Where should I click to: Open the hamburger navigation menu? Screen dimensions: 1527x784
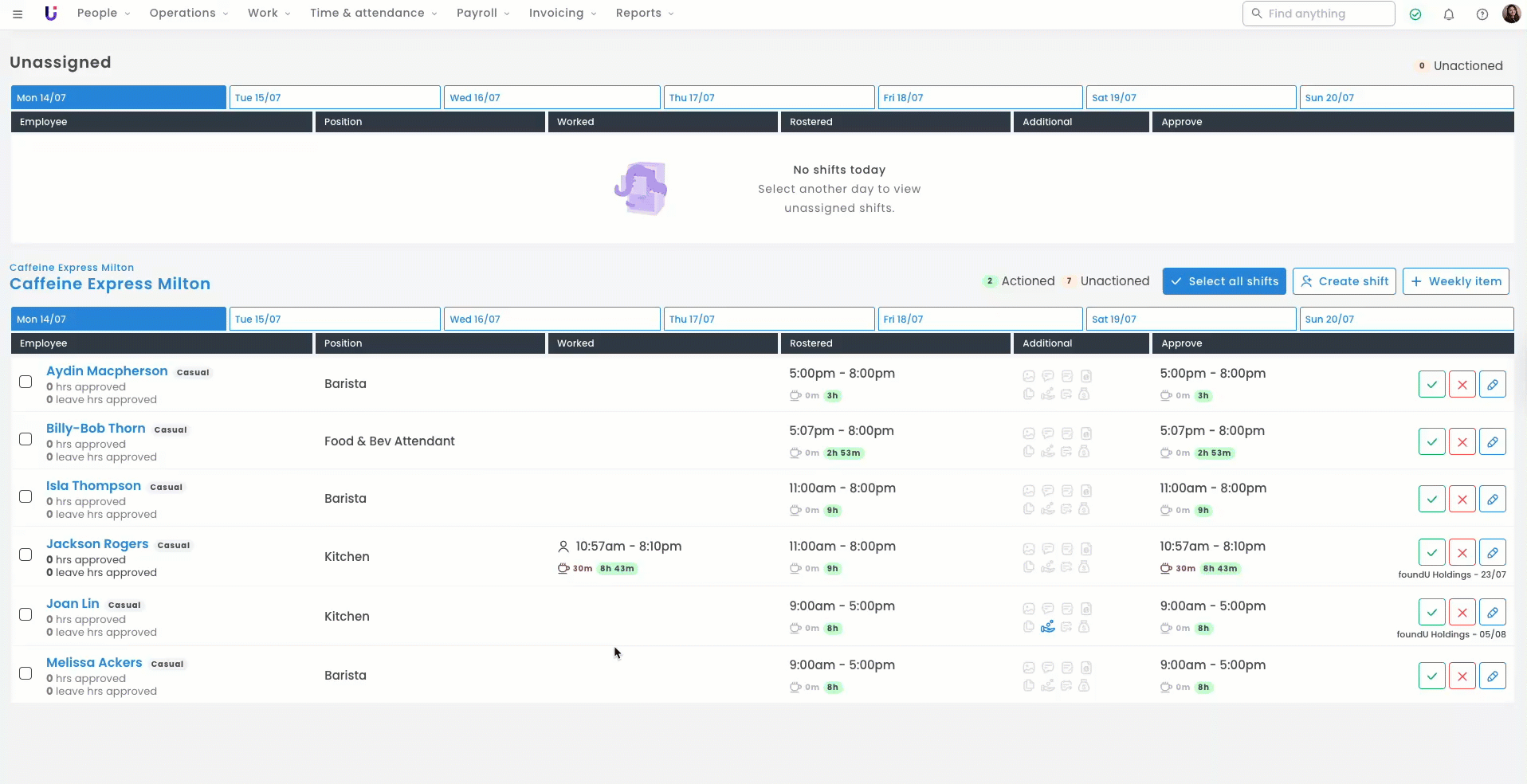point(18,14)
